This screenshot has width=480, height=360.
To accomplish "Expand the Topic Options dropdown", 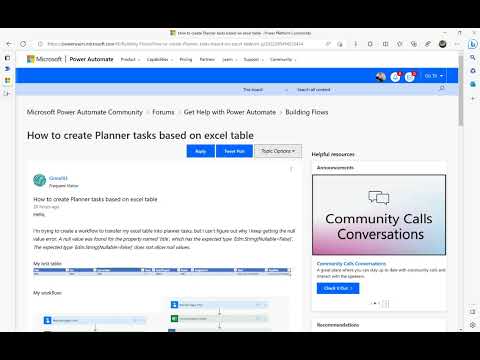I will pos(278,151).
